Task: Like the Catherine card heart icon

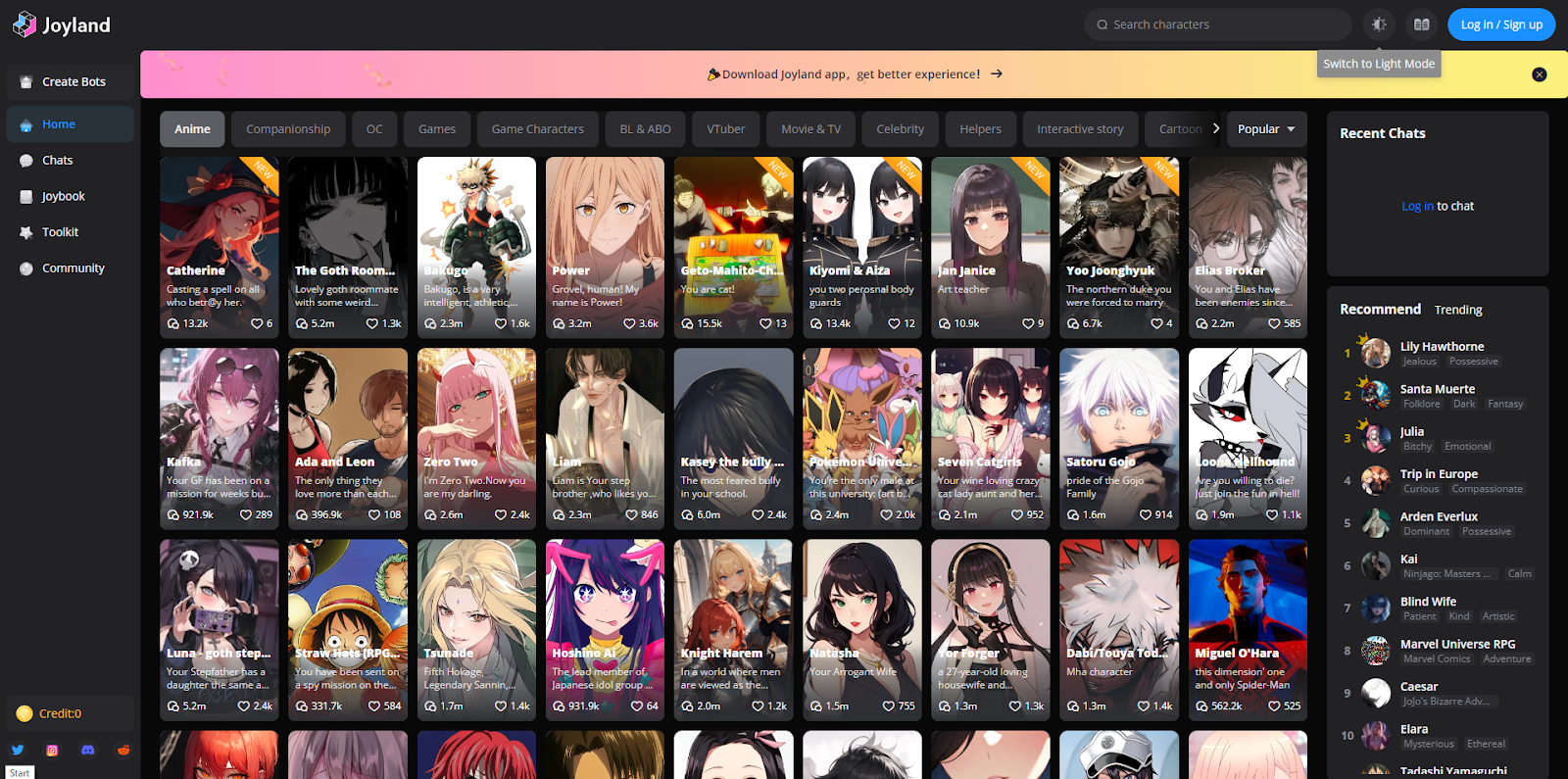Action: point(257,323)
